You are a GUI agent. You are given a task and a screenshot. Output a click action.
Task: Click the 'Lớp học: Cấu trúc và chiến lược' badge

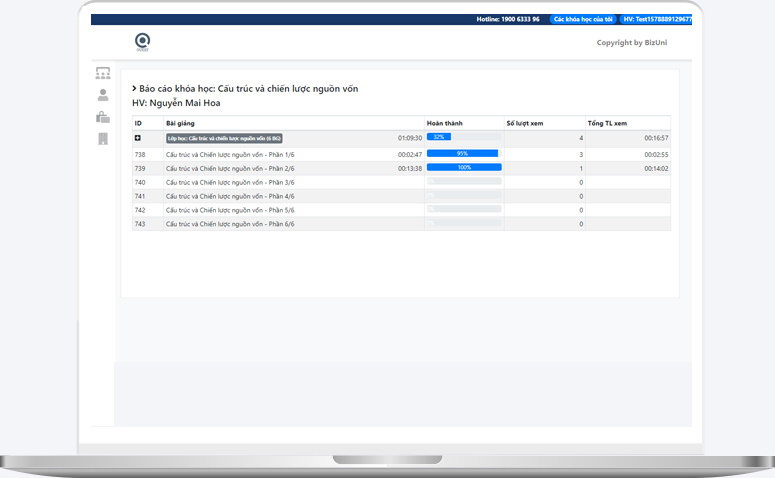(224, 137)
